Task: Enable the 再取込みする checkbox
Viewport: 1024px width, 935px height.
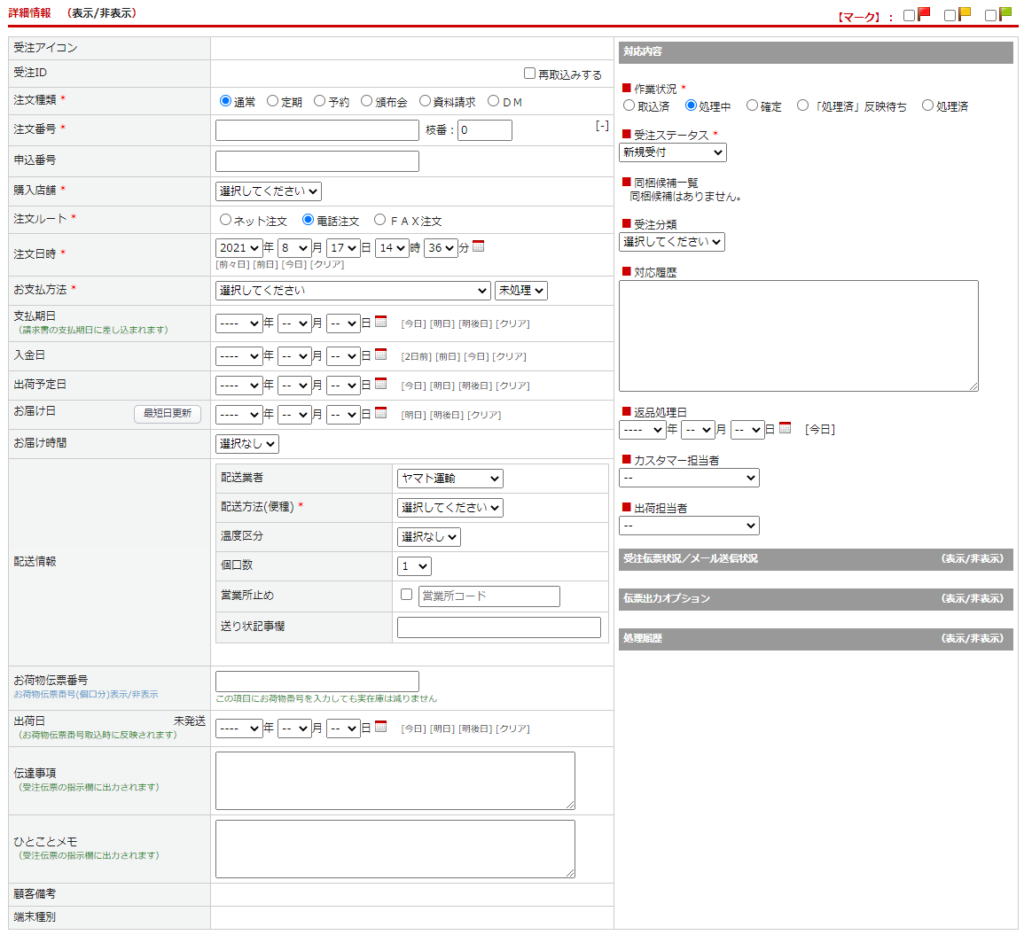Action: [x=530, y=74]
